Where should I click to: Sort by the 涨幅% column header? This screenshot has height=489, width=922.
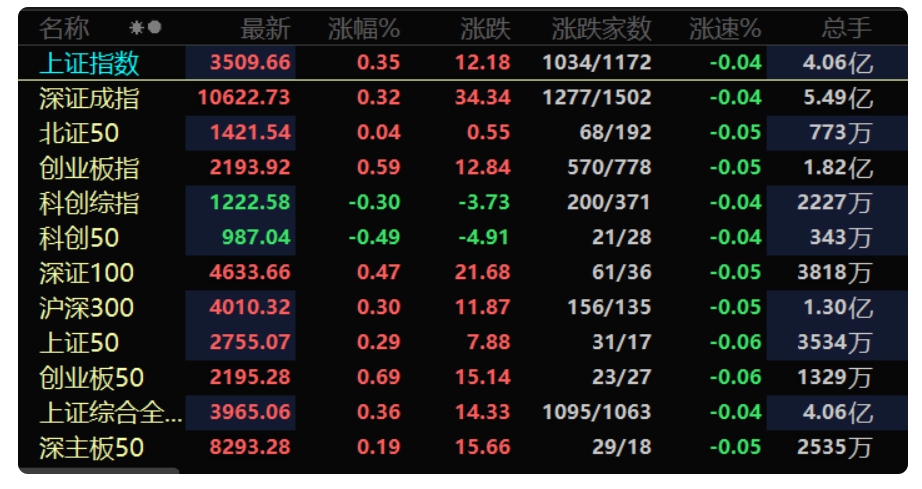pyautogui.click(x=364, y=28)
